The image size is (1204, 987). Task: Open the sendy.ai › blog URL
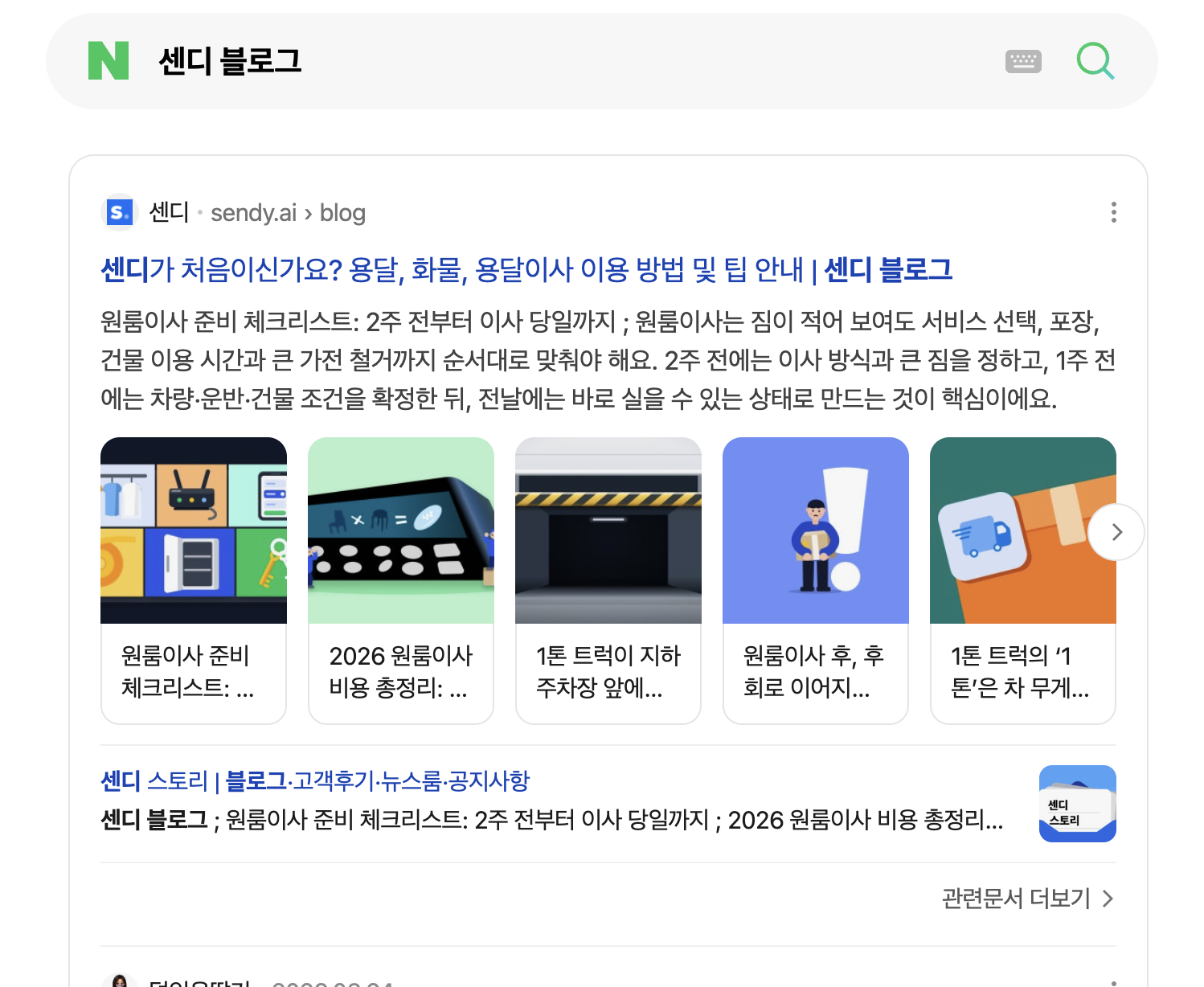click(288, 213)
